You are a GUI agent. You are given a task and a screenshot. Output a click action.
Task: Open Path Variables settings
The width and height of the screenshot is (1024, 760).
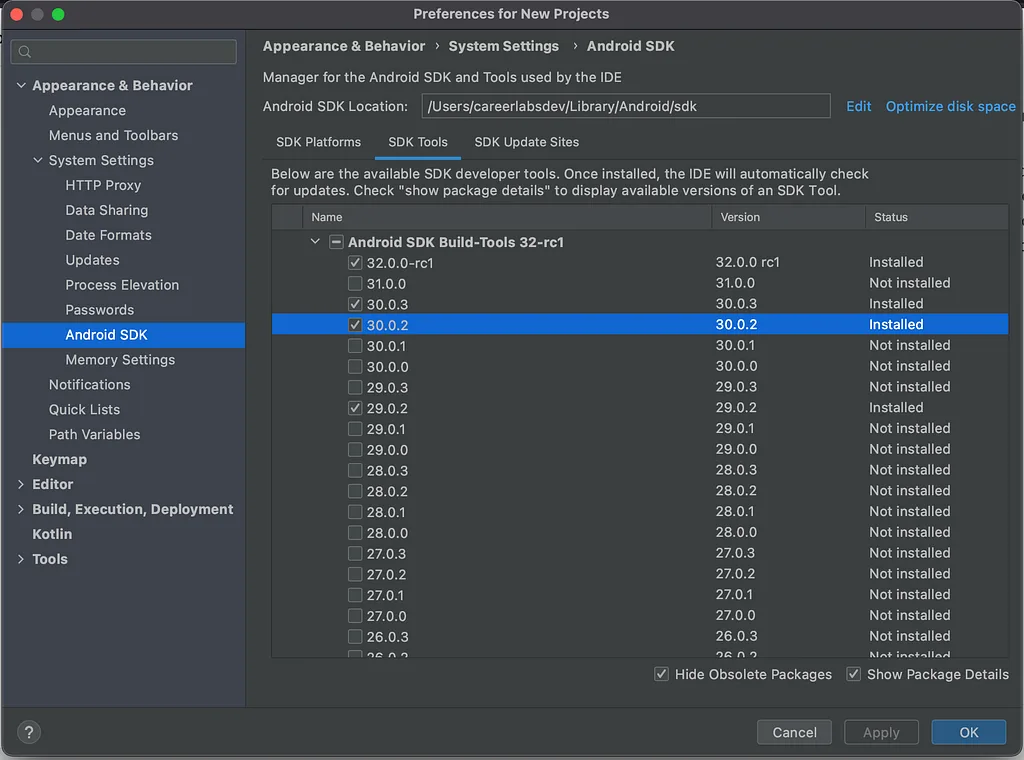(x=94, y=434)
